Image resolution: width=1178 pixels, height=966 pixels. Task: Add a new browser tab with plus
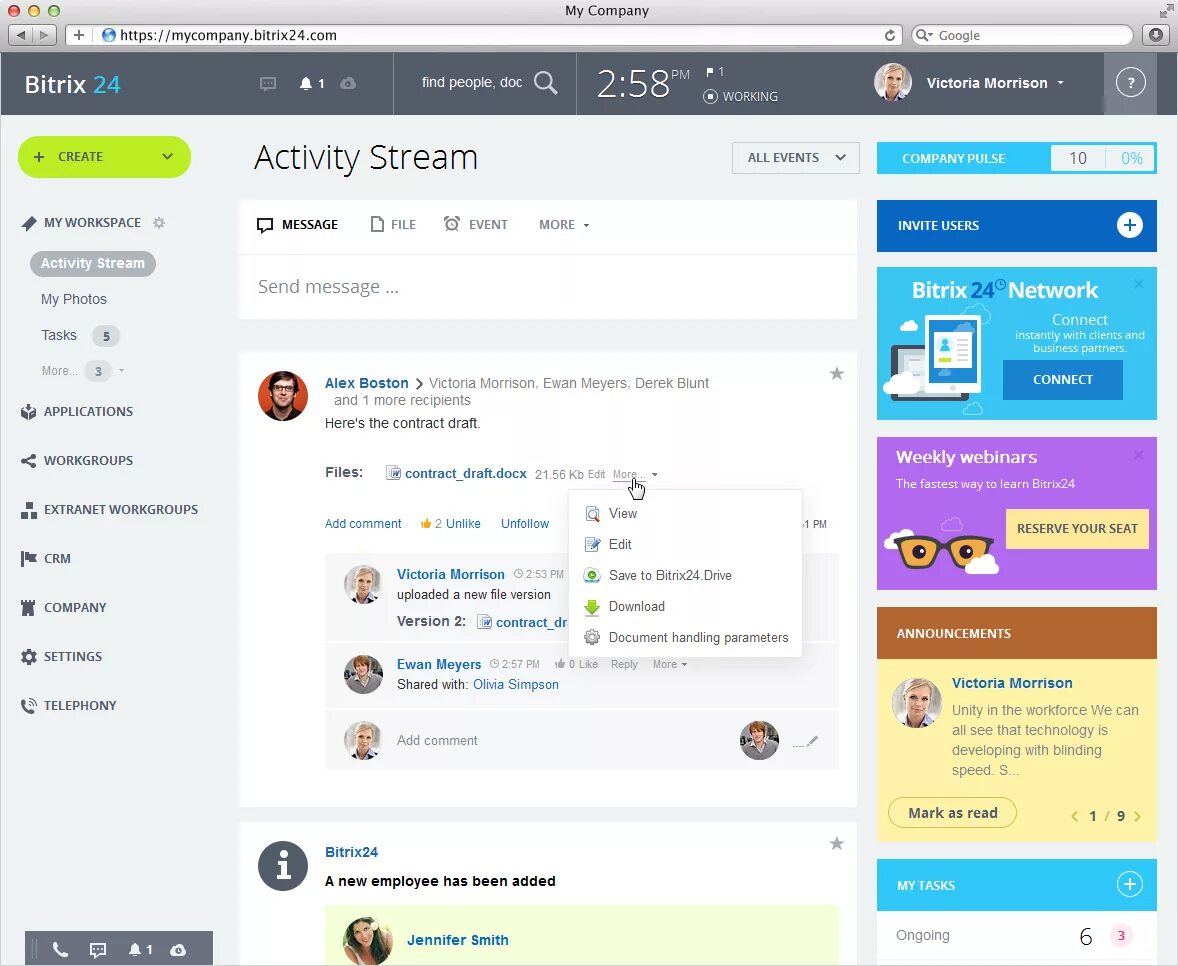click(x=78, y=35)
